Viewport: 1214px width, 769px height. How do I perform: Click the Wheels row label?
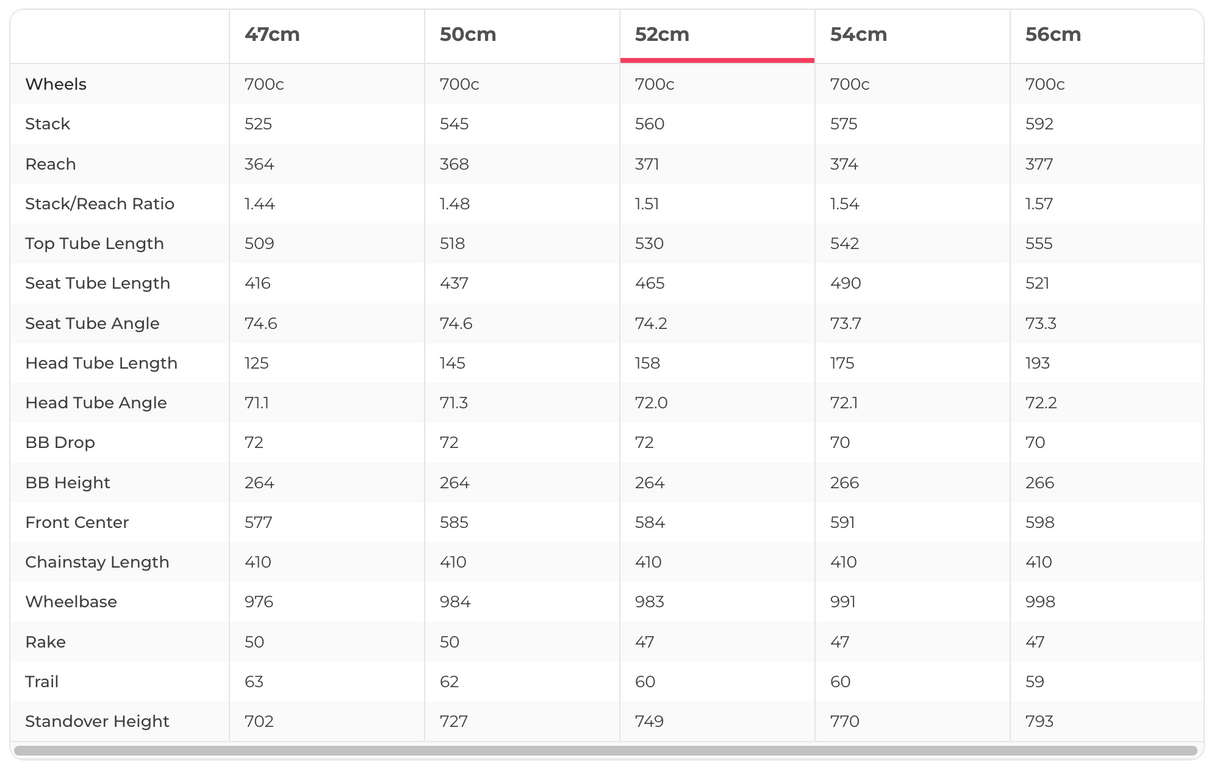click(x=56, y=84)
